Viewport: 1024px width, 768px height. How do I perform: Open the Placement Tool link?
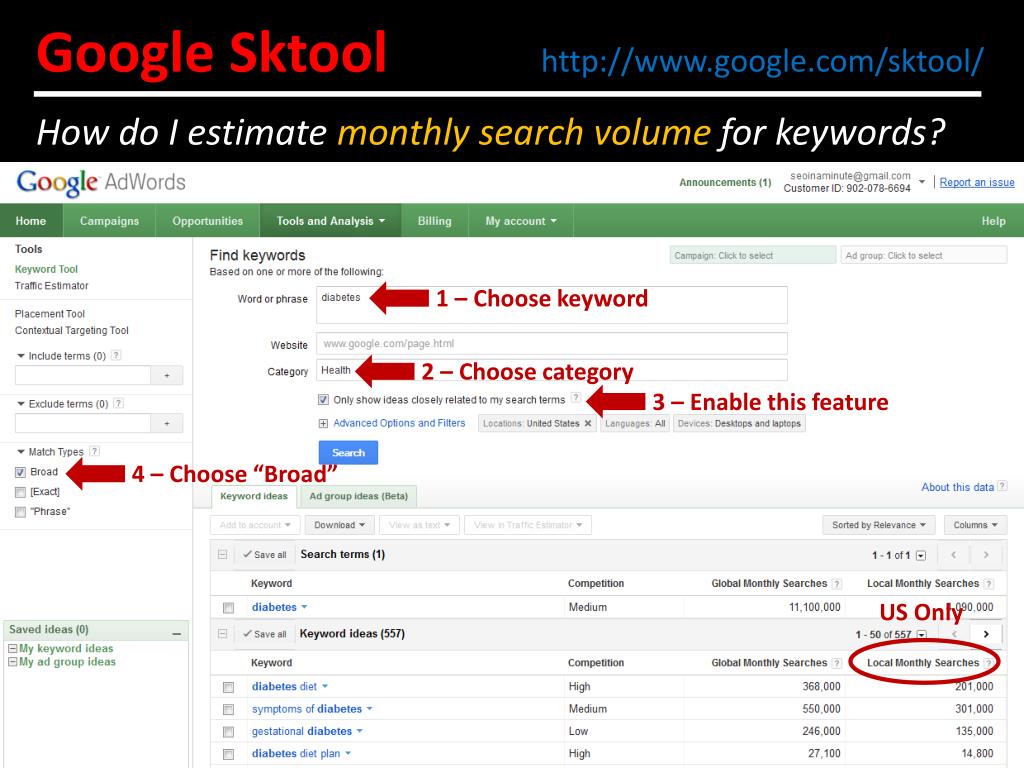tap(50, 314)
